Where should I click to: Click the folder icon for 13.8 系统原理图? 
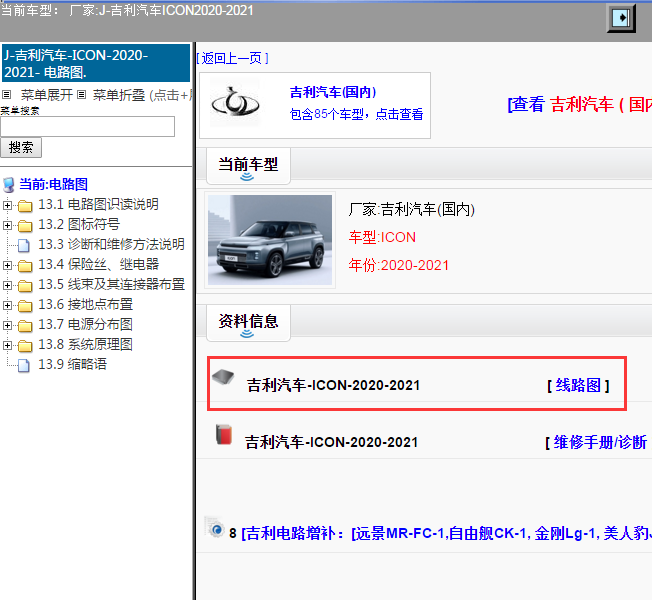tap(25, 346)
